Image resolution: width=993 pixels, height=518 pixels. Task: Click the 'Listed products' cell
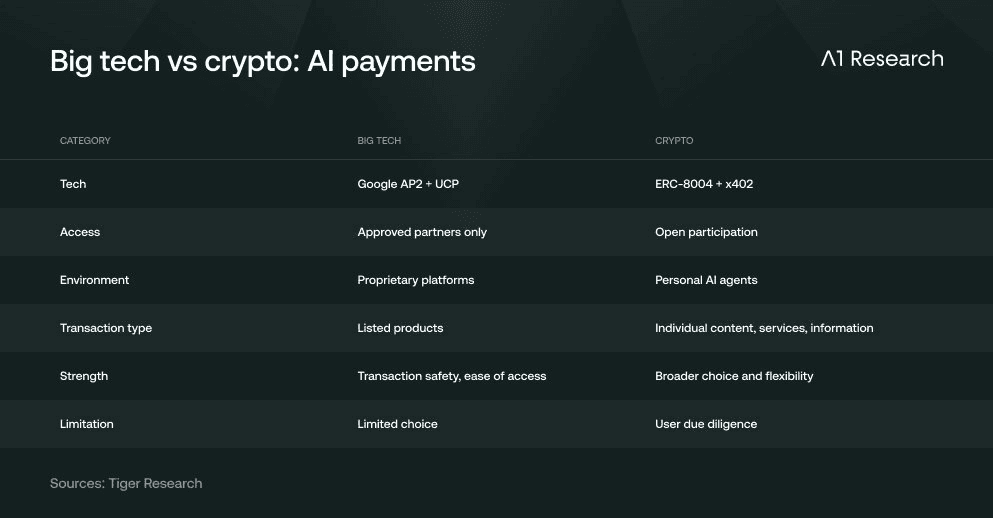coord(400,328)
